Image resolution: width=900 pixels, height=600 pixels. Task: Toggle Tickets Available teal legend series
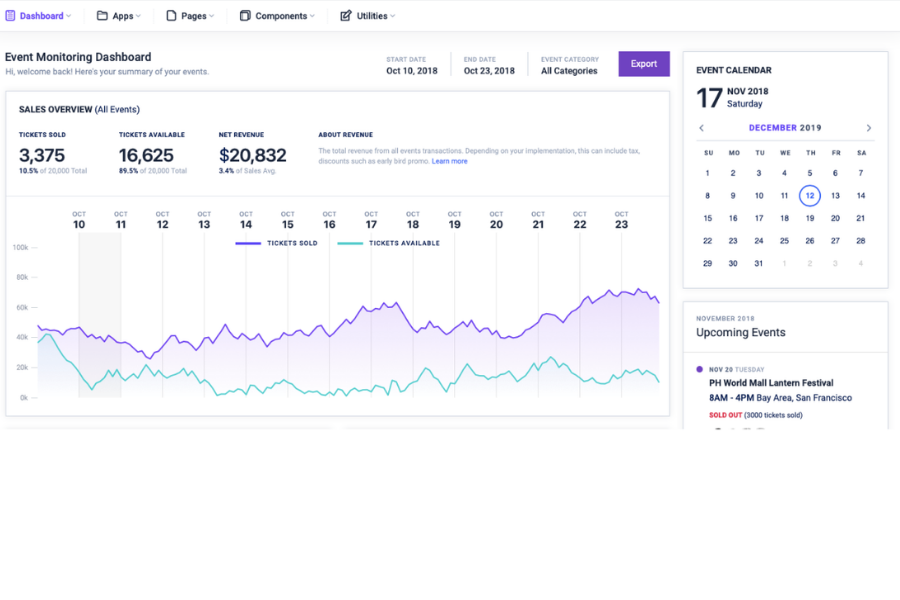(x=389, y=243)
